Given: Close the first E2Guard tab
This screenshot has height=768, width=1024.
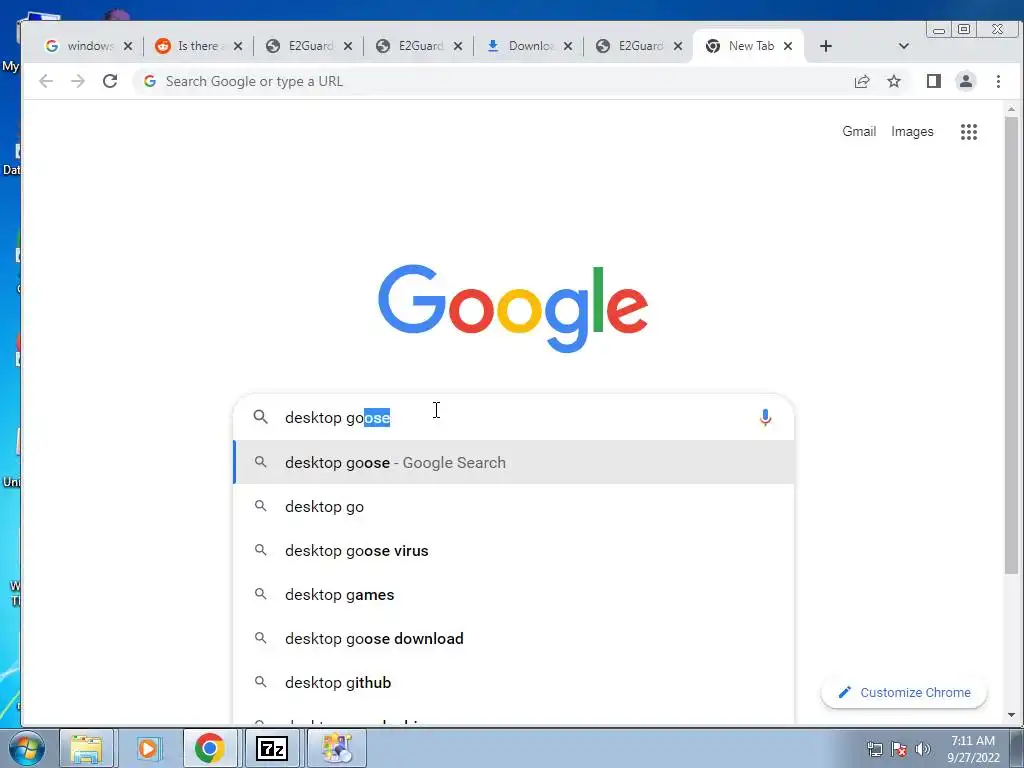Looking at the screenshot, I should (x=348, y=46).
